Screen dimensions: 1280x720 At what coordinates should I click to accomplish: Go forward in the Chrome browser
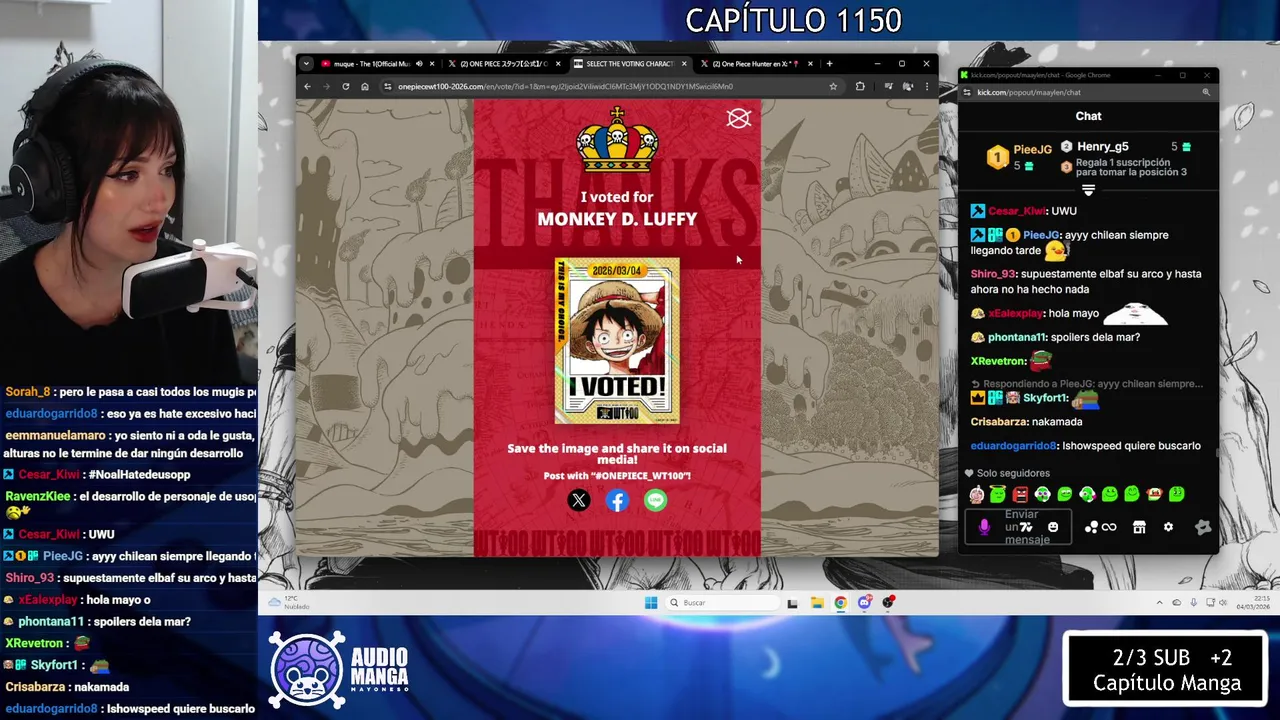[326, 86]
